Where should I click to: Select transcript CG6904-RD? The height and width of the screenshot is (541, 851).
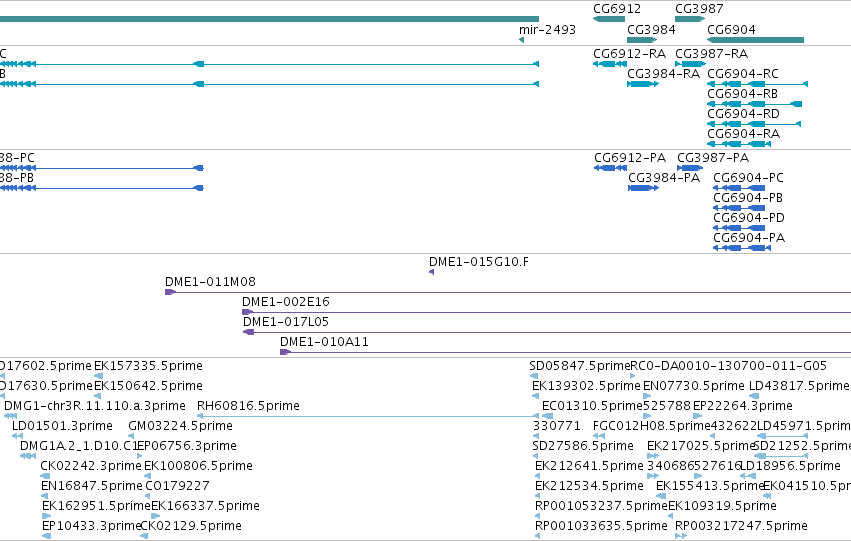(754, 124)
